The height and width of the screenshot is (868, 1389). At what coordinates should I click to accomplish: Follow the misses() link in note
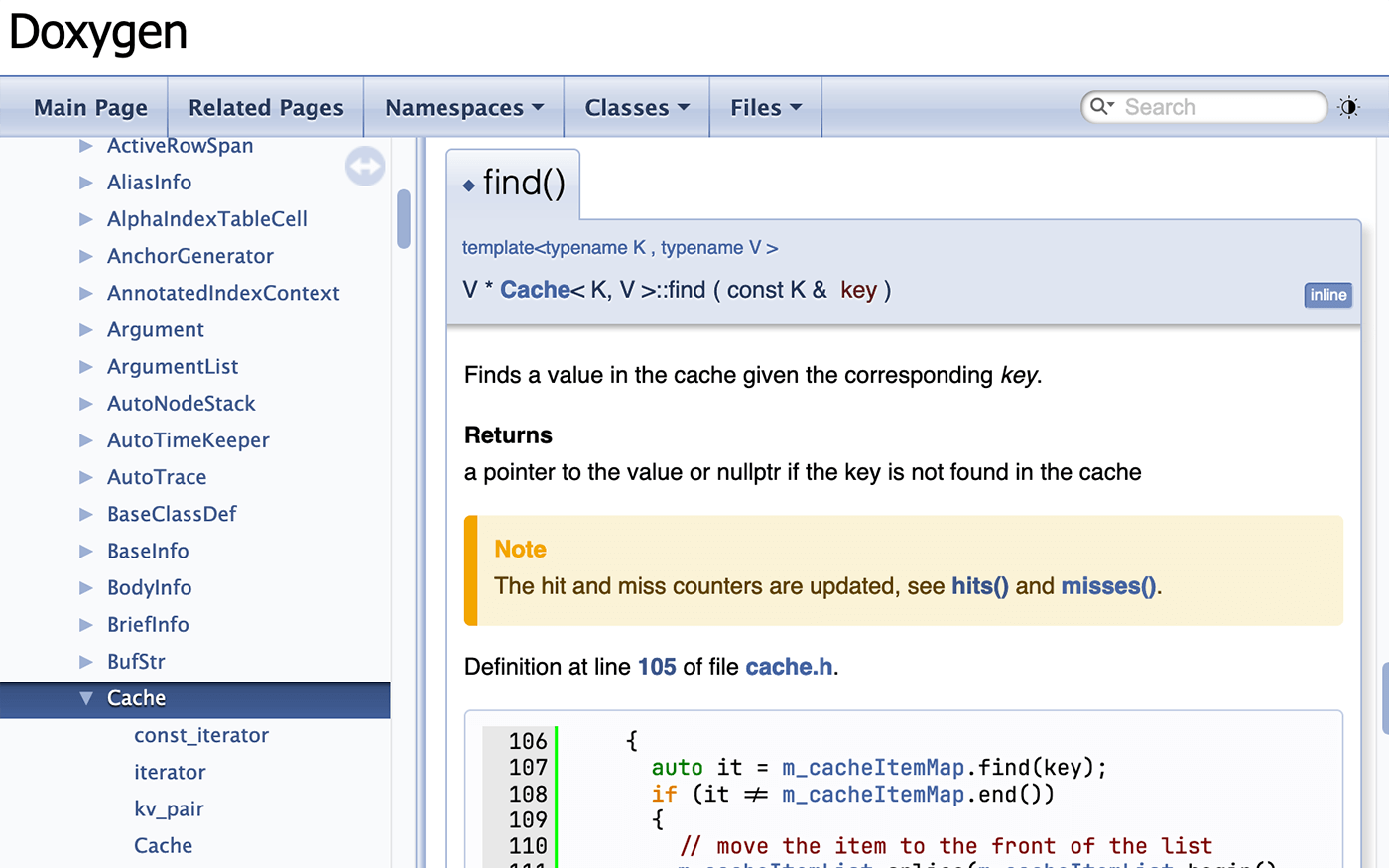click(x=1108, y=586)
